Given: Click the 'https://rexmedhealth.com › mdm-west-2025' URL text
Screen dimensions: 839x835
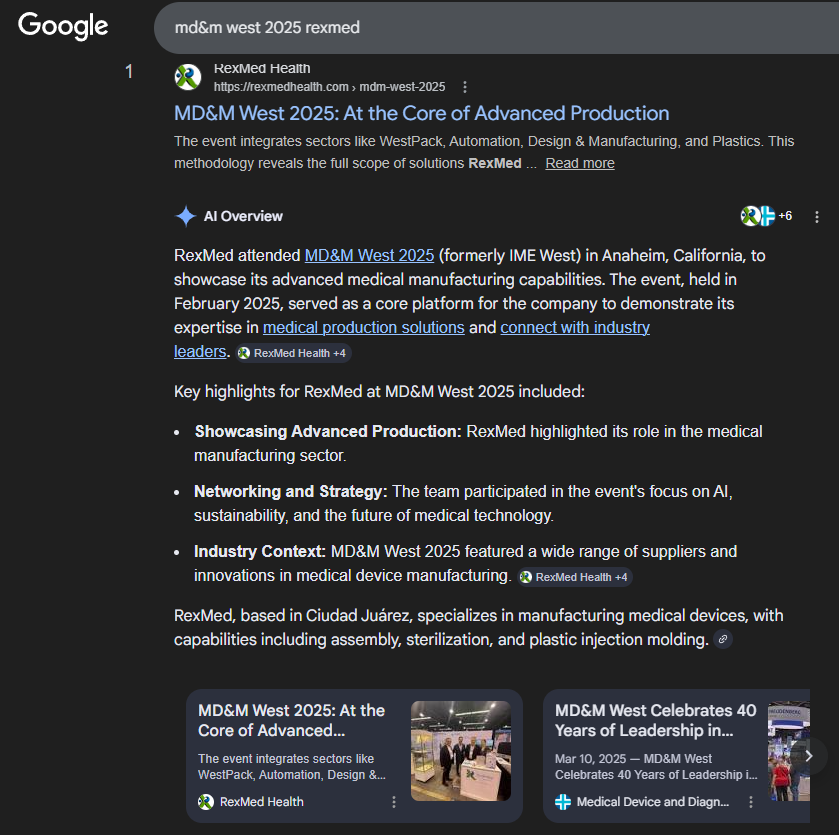Looking at the screenshot, I should (x=329, y=87).
